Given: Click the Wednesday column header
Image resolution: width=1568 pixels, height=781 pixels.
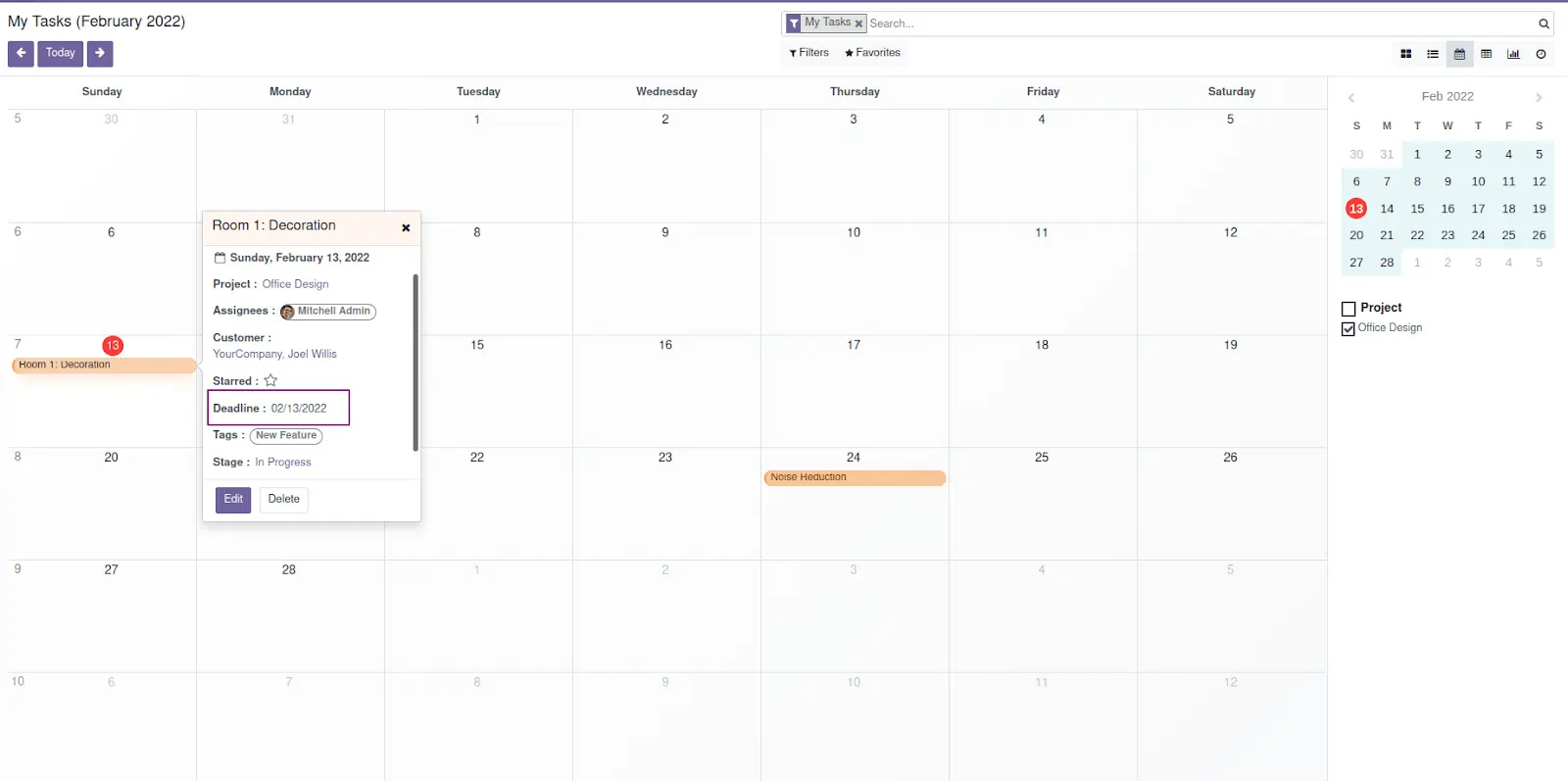Looking at the screenshot, I should click(666, 92).
